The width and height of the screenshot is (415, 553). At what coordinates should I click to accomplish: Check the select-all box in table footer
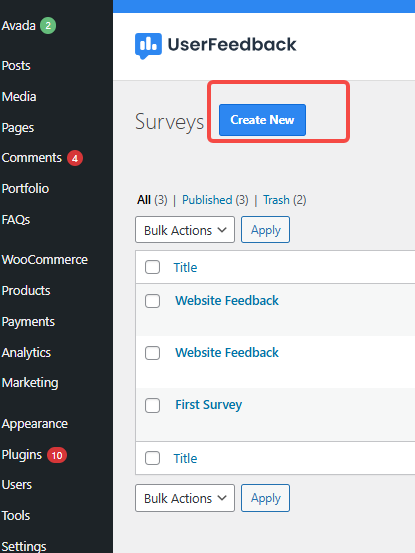pyautogui.click(x=152, y=458)
